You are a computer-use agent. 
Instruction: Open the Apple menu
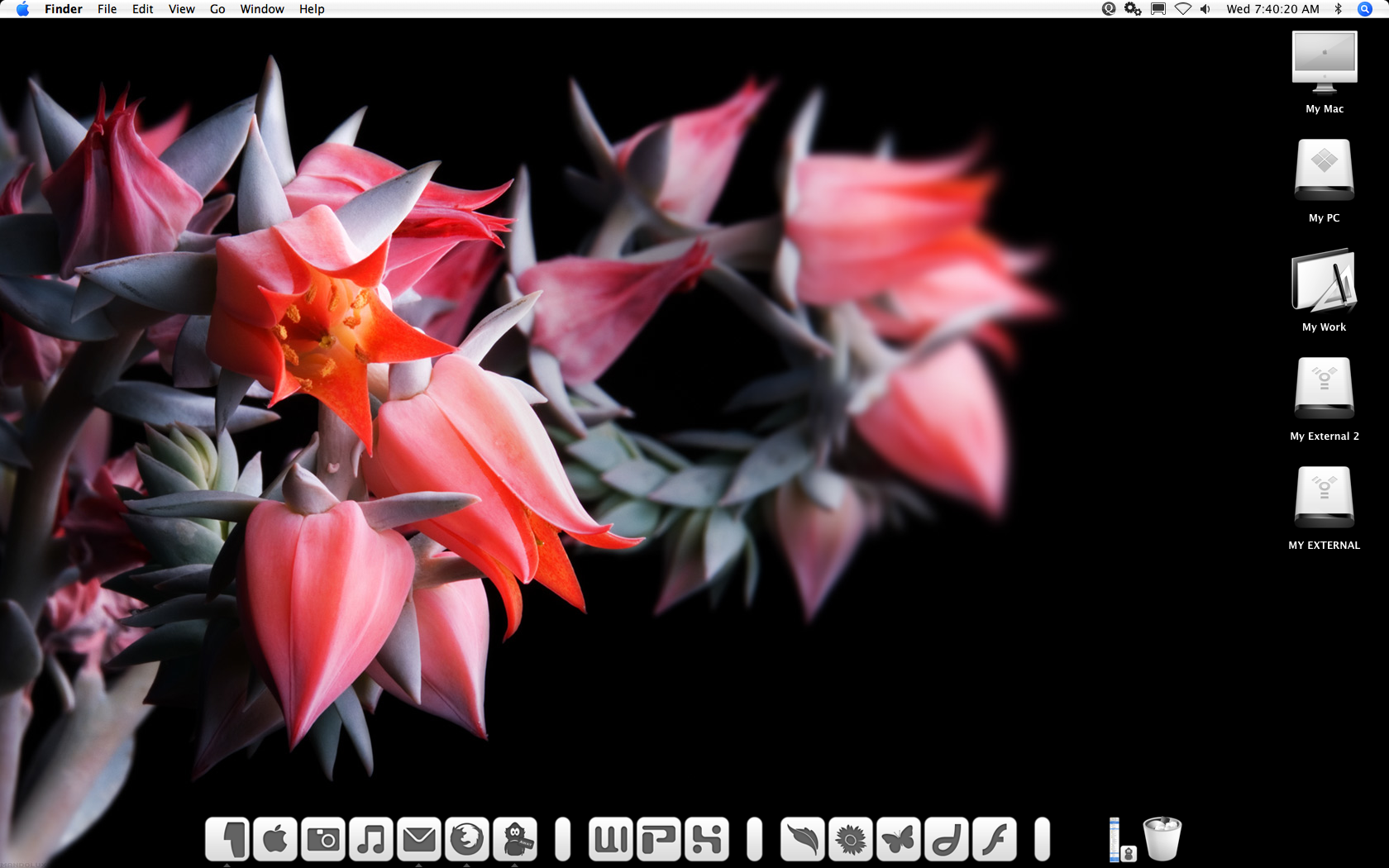[22, 9]
